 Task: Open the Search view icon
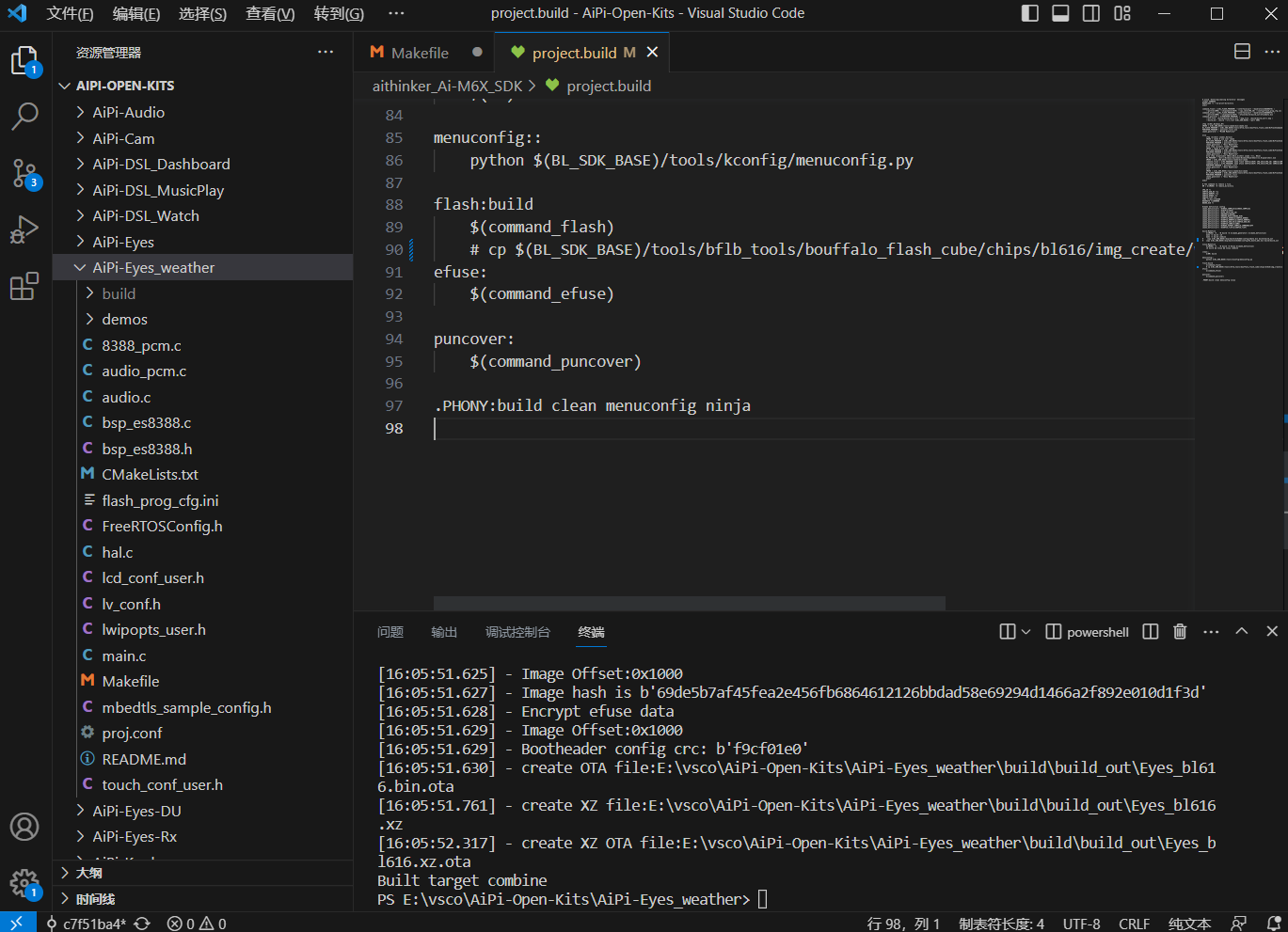click(x=24, y=117)
